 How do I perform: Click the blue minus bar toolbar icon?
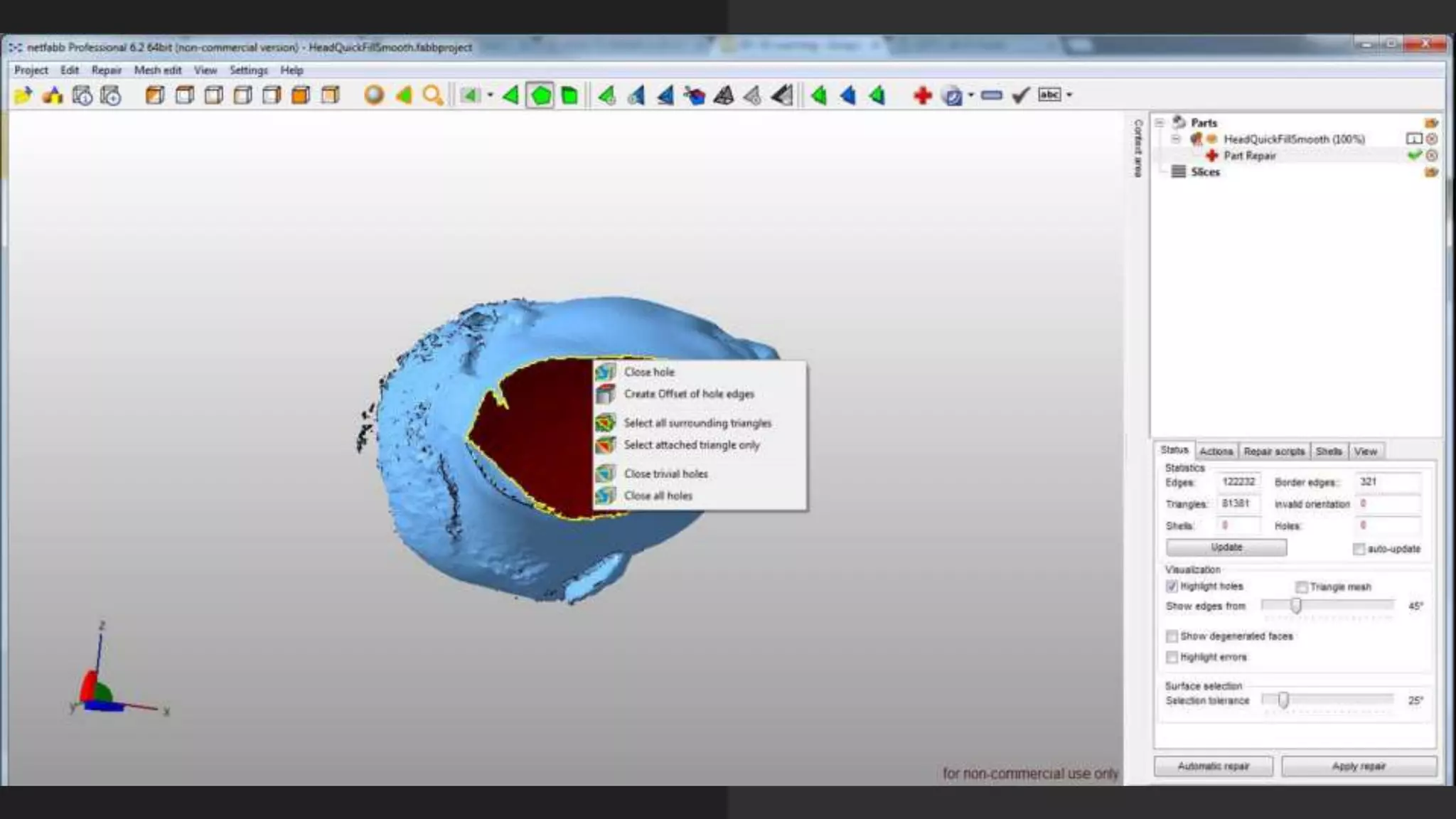pyautogui.click(x=991, y=95)
